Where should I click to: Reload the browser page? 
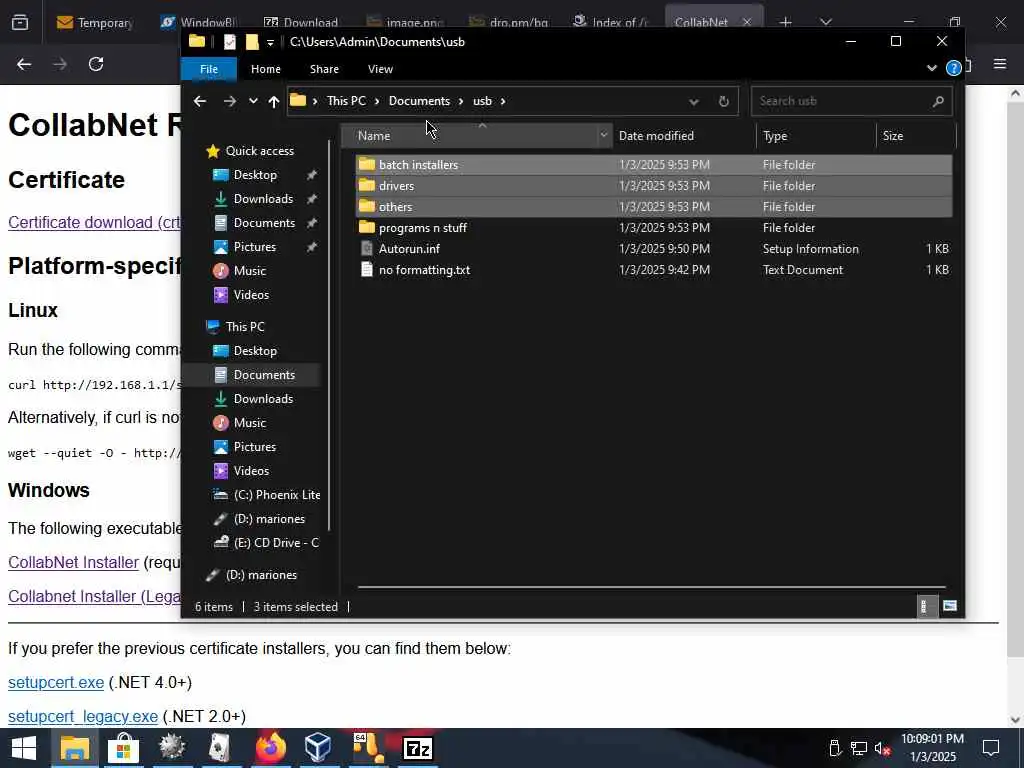tap(96, 64)
